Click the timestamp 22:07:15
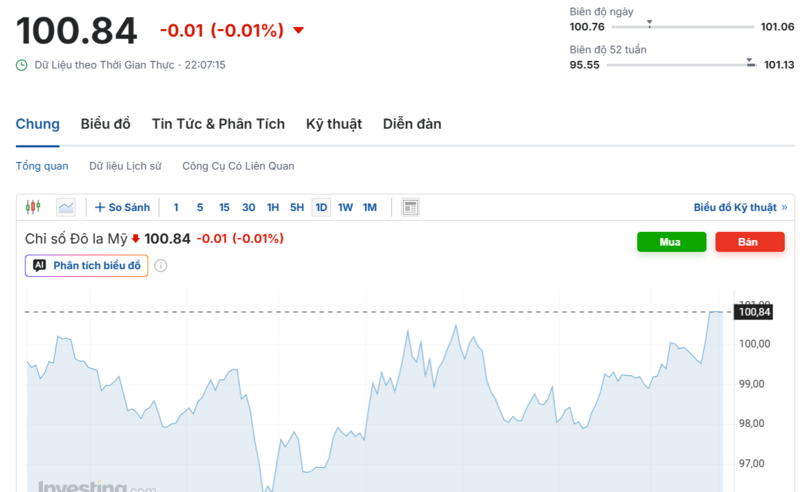The width and height of the screenshot is (800, 492). pos(205,65)
